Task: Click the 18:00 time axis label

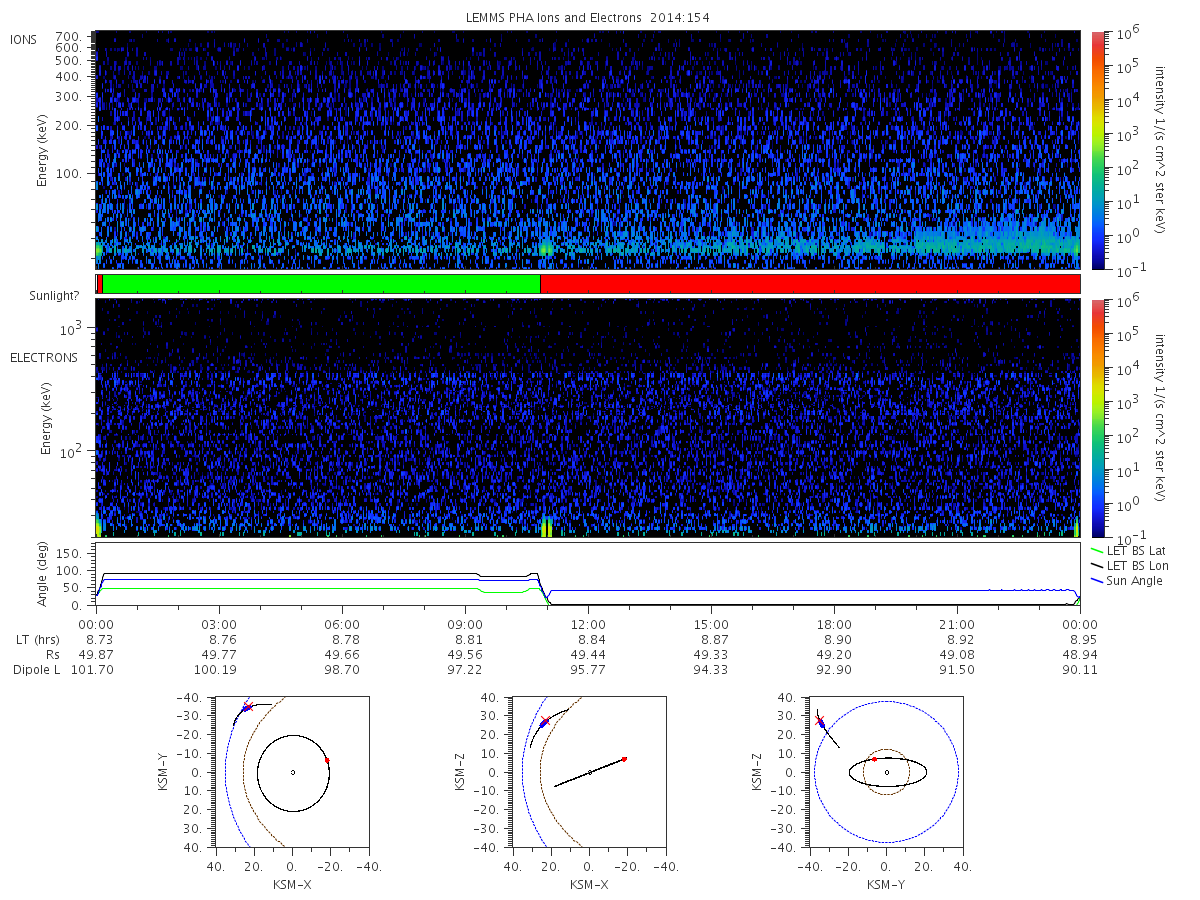Action: click(834, 624)
